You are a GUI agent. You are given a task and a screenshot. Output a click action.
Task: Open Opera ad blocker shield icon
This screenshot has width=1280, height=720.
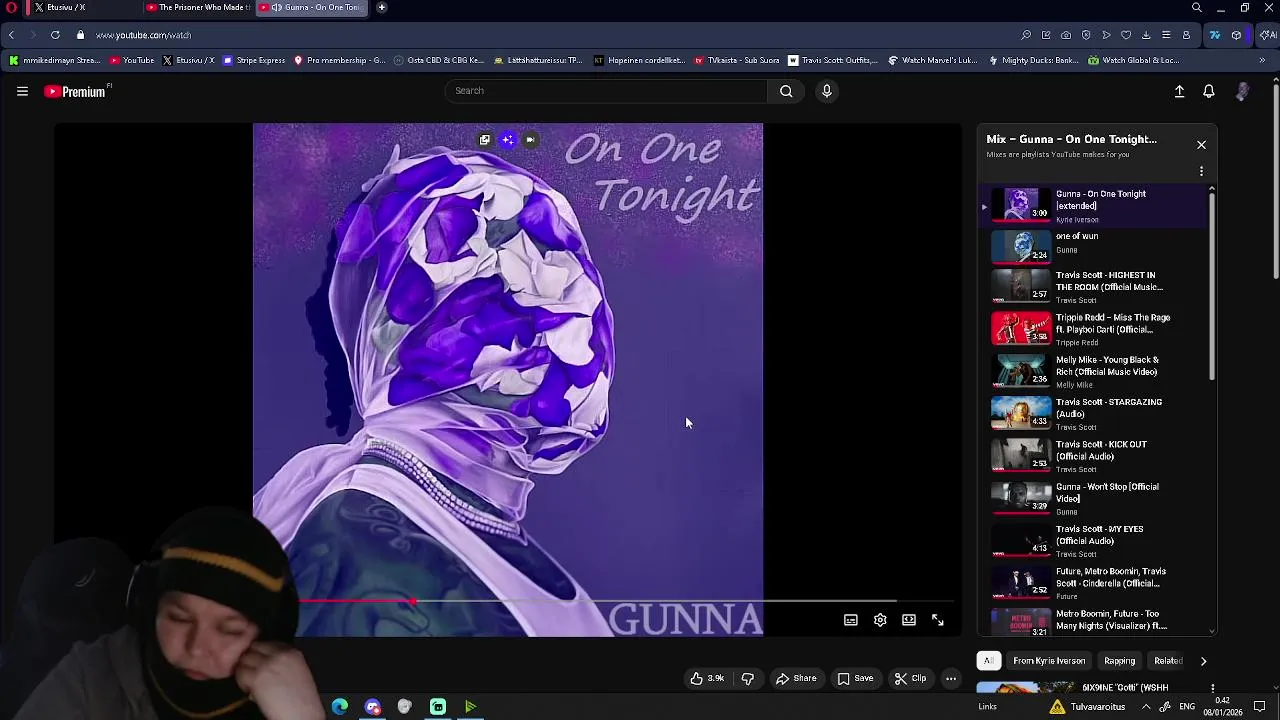(x=1086, y=35)
